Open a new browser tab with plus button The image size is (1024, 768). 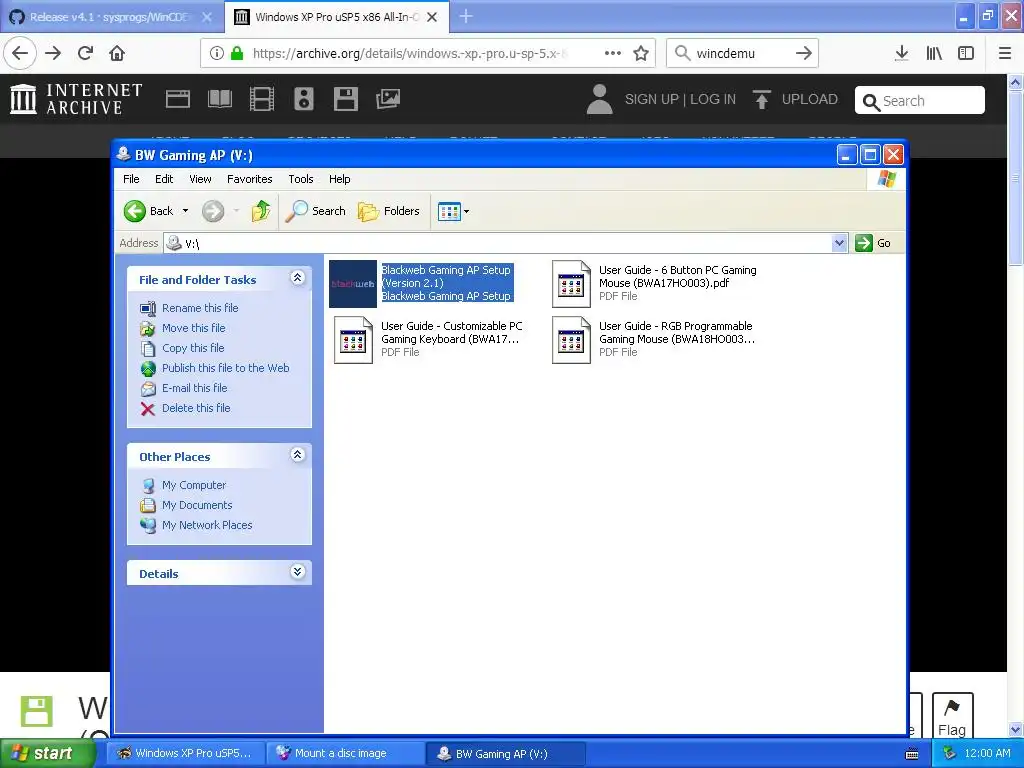(466, 16)
